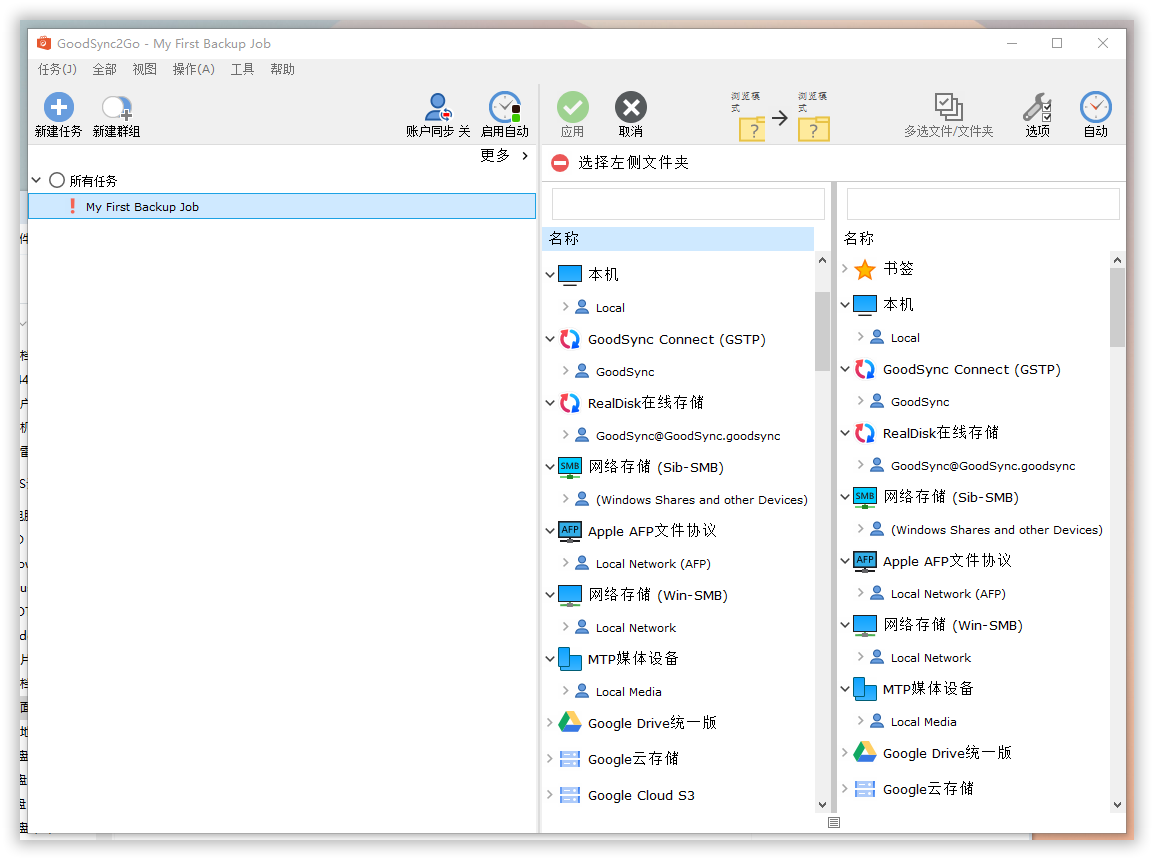1154x860 pixels.
Task: Expand Local under 本机 in left pane
Action: pyautogui.click(x=565, y=307)
